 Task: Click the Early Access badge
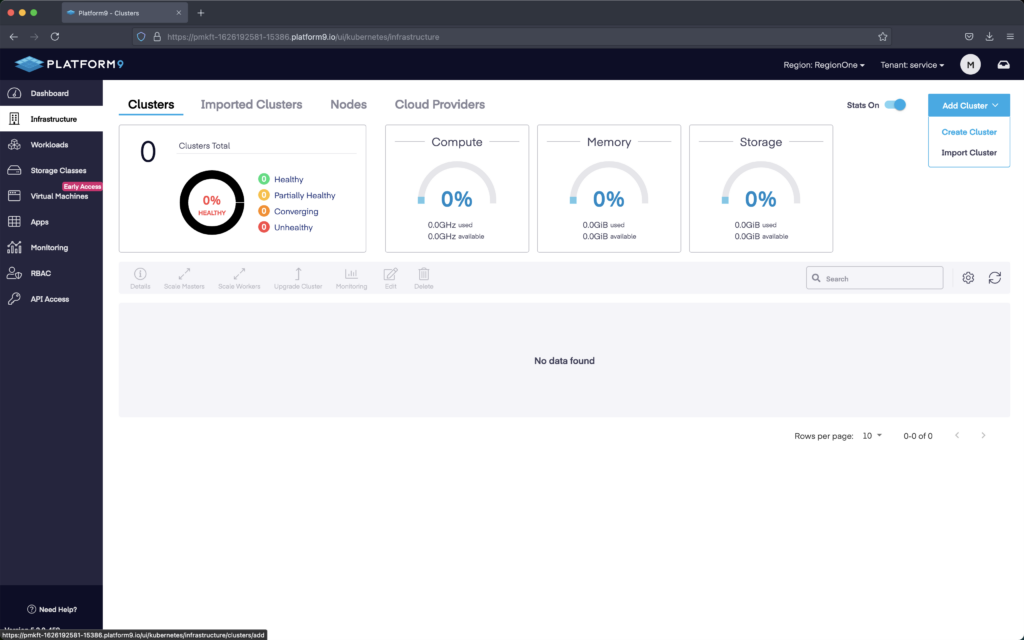[82, 186]
